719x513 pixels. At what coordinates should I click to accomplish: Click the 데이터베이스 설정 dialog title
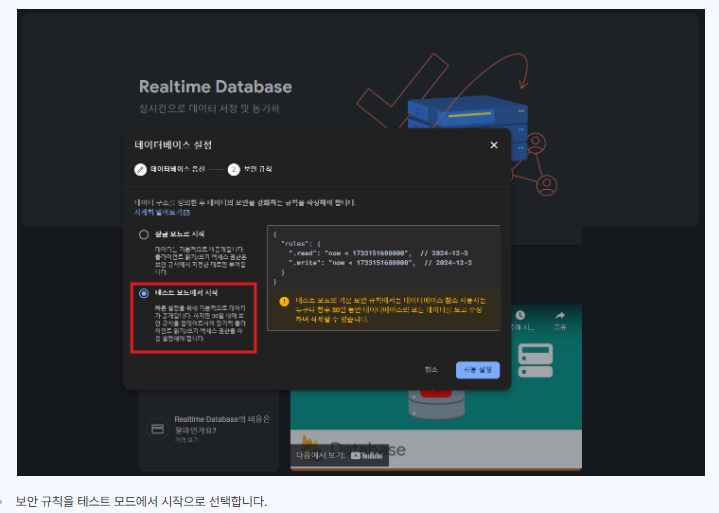[x=173, y=145]
